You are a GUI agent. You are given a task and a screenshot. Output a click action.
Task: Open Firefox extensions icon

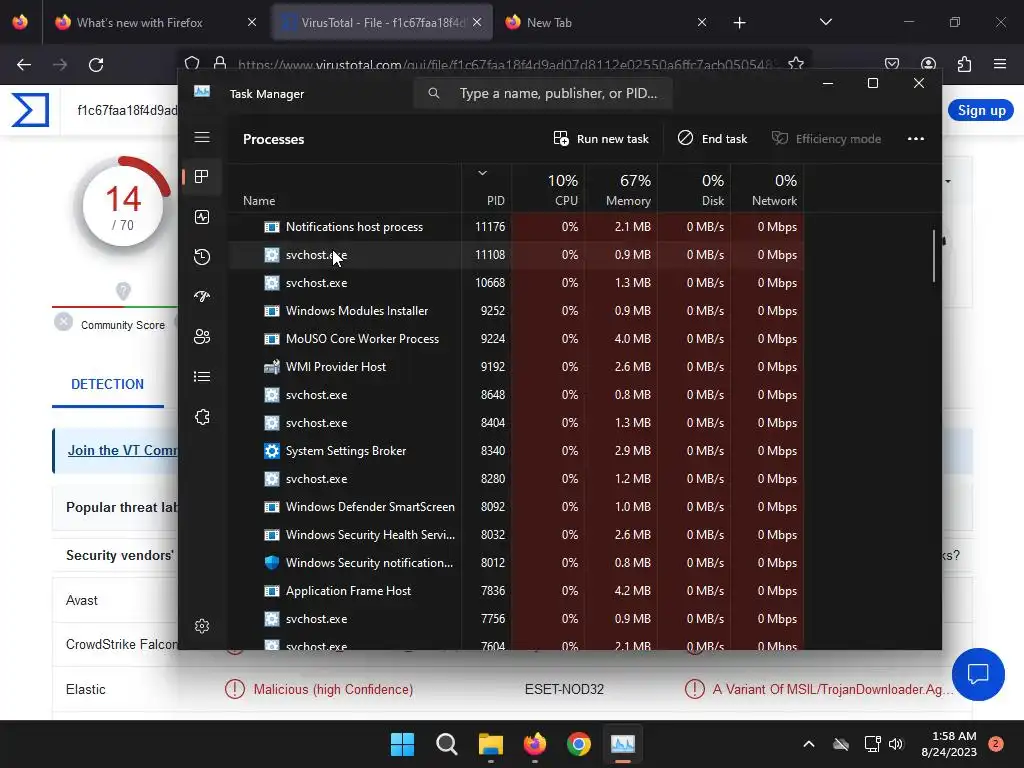tap(964, 64)
